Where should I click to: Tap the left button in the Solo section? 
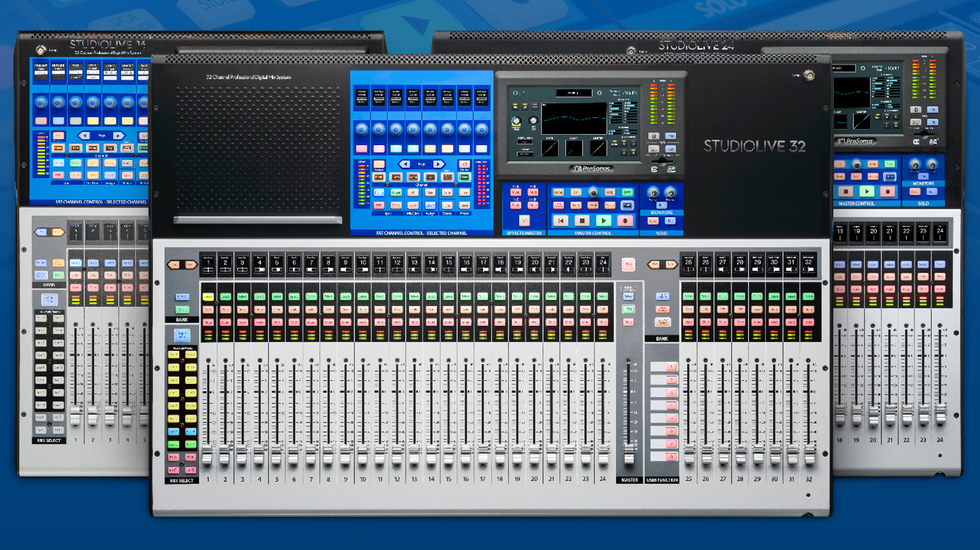click(653, 221)
